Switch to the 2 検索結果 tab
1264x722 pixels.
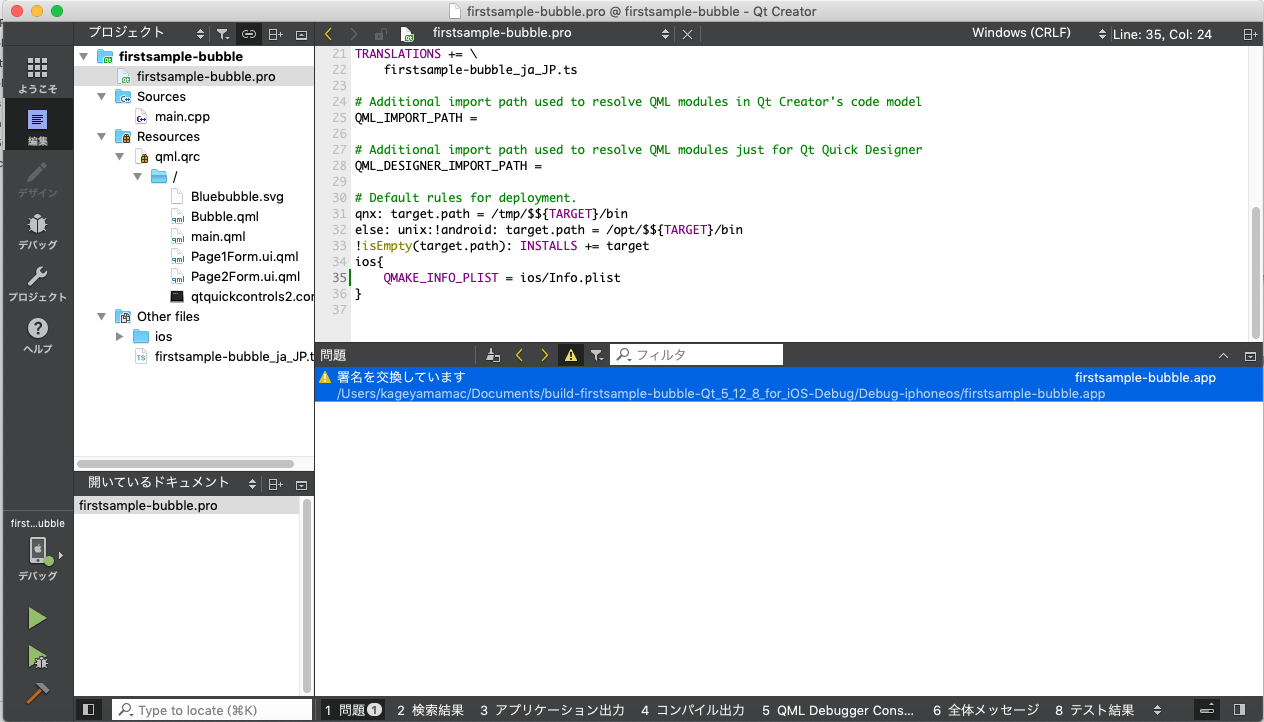pos(430,710)
